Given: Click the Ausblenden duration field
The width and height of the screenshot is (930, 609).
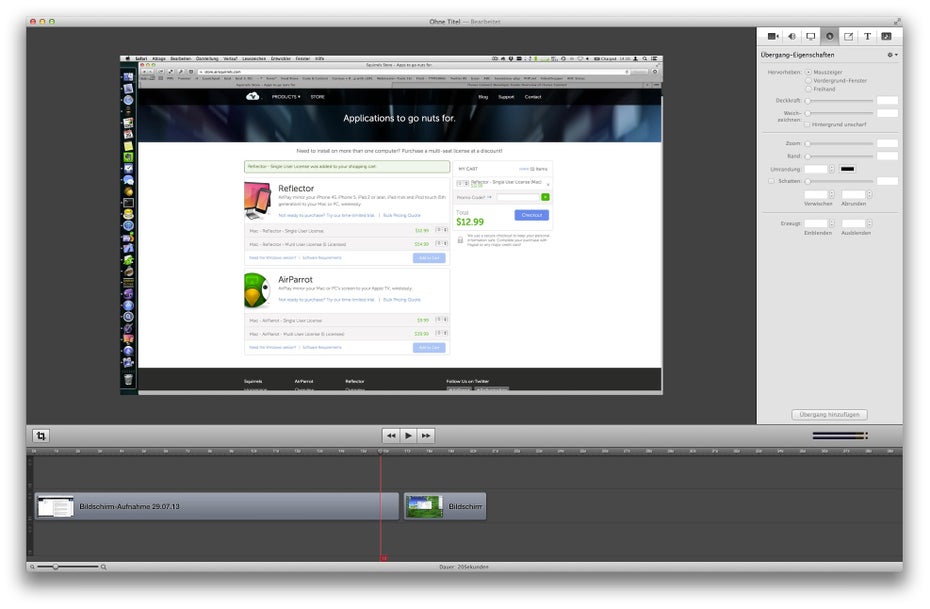Looking at the screenshot, I should 853,224.
